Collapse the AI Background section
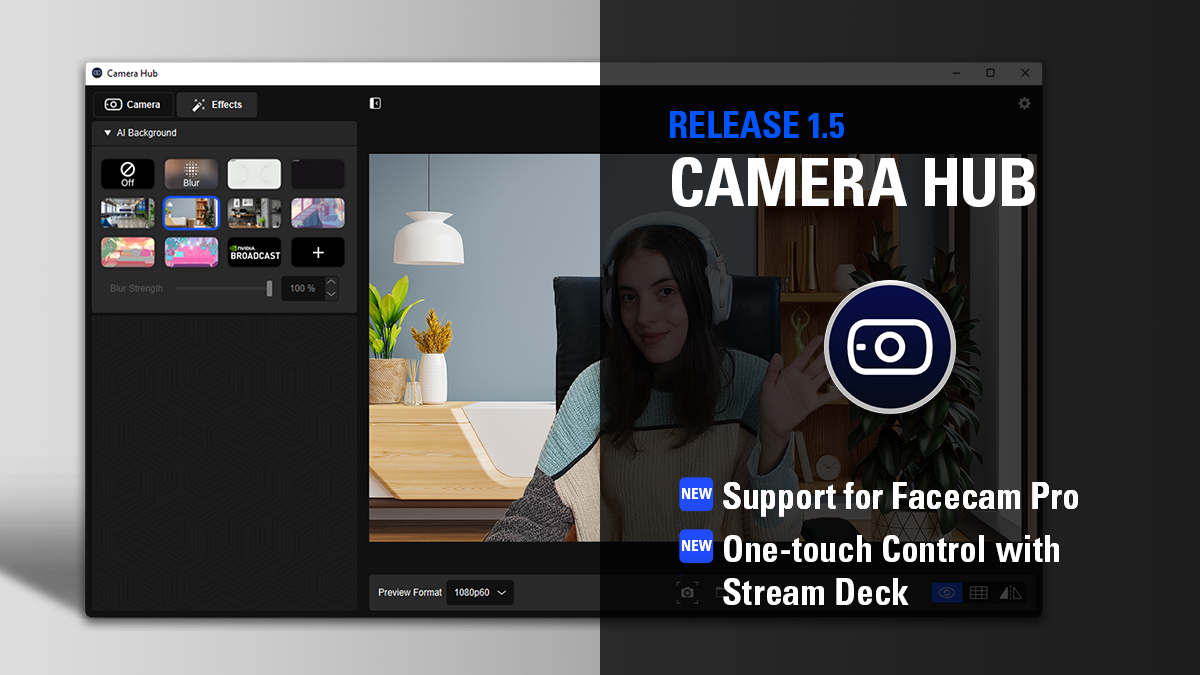Screen dimensions: 1200x675 [x=108, y=133]
